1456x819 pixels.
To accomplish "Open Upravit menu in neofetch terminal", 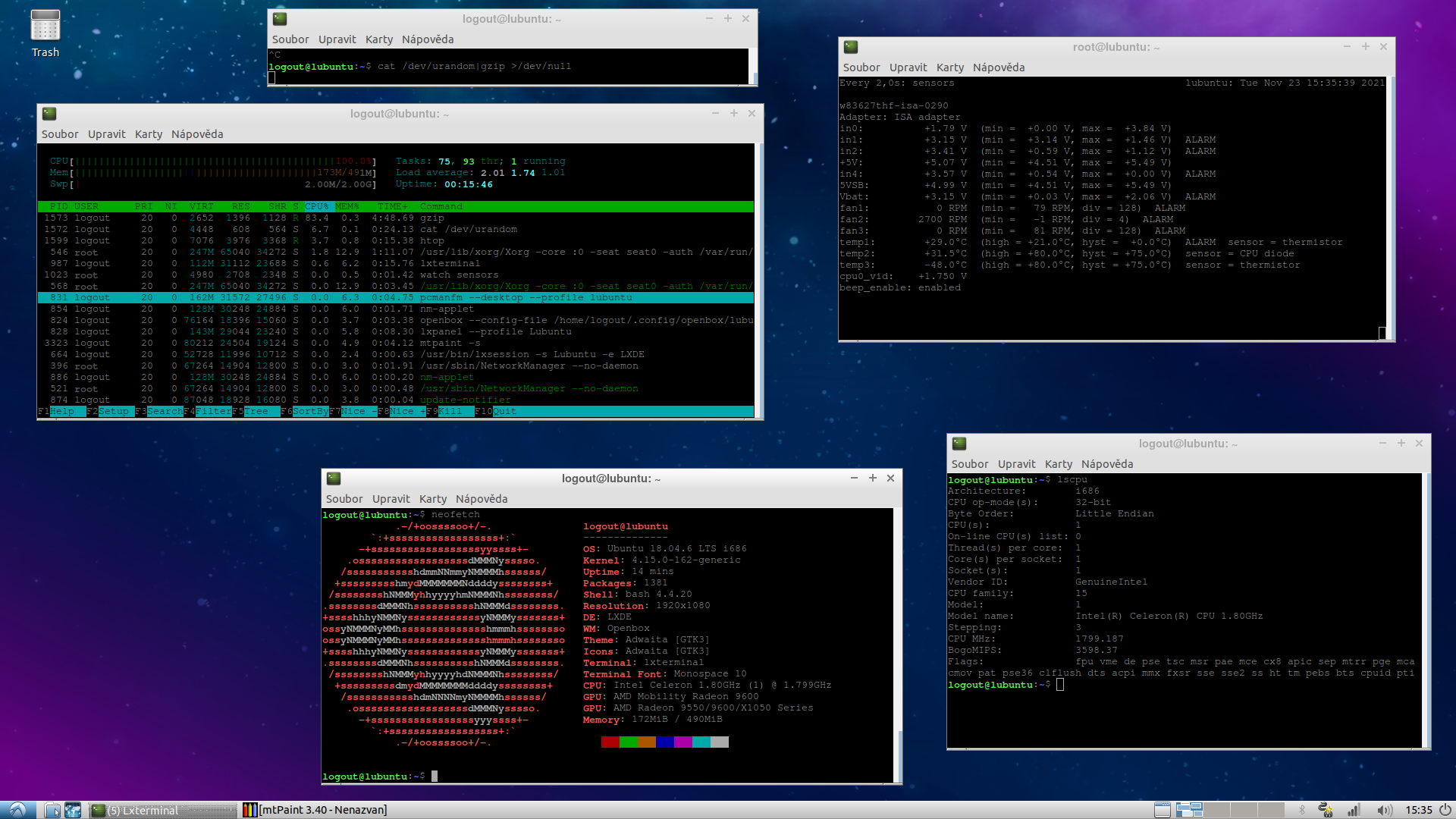I will coord(391,499).
